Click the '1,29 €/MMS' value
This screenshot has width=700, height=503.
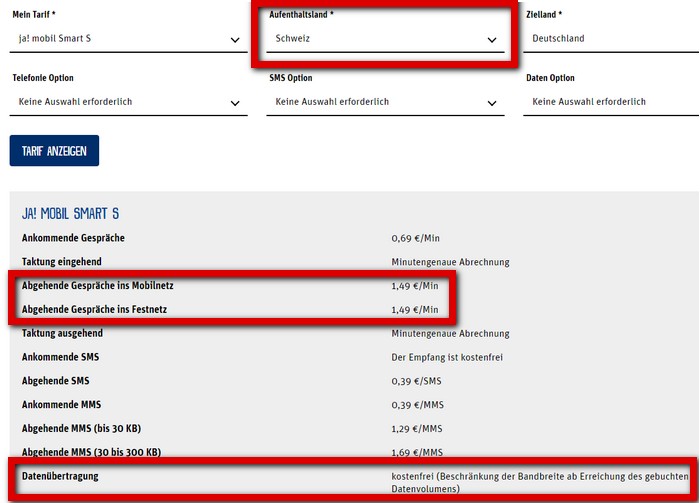point(417,429)
